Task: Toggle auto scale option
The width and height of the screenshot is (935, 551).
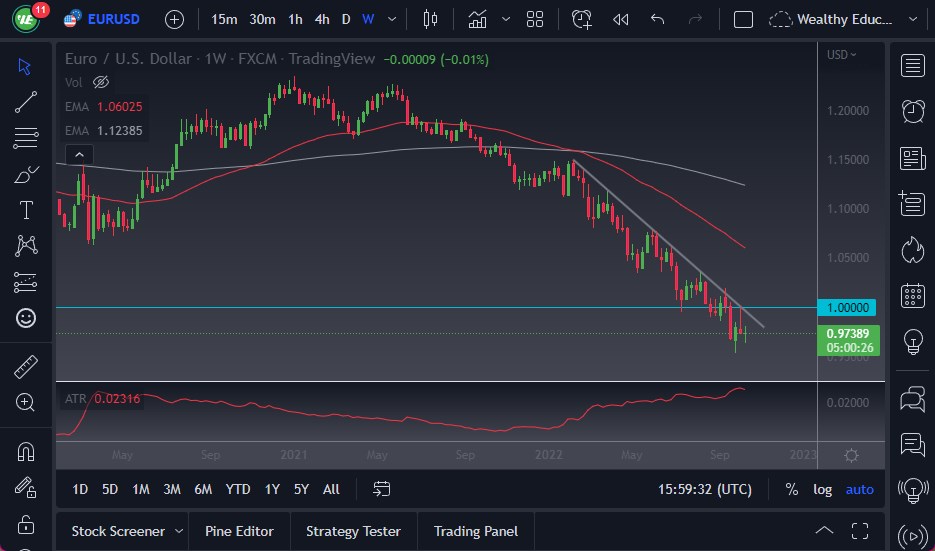Action: [859, 489]
